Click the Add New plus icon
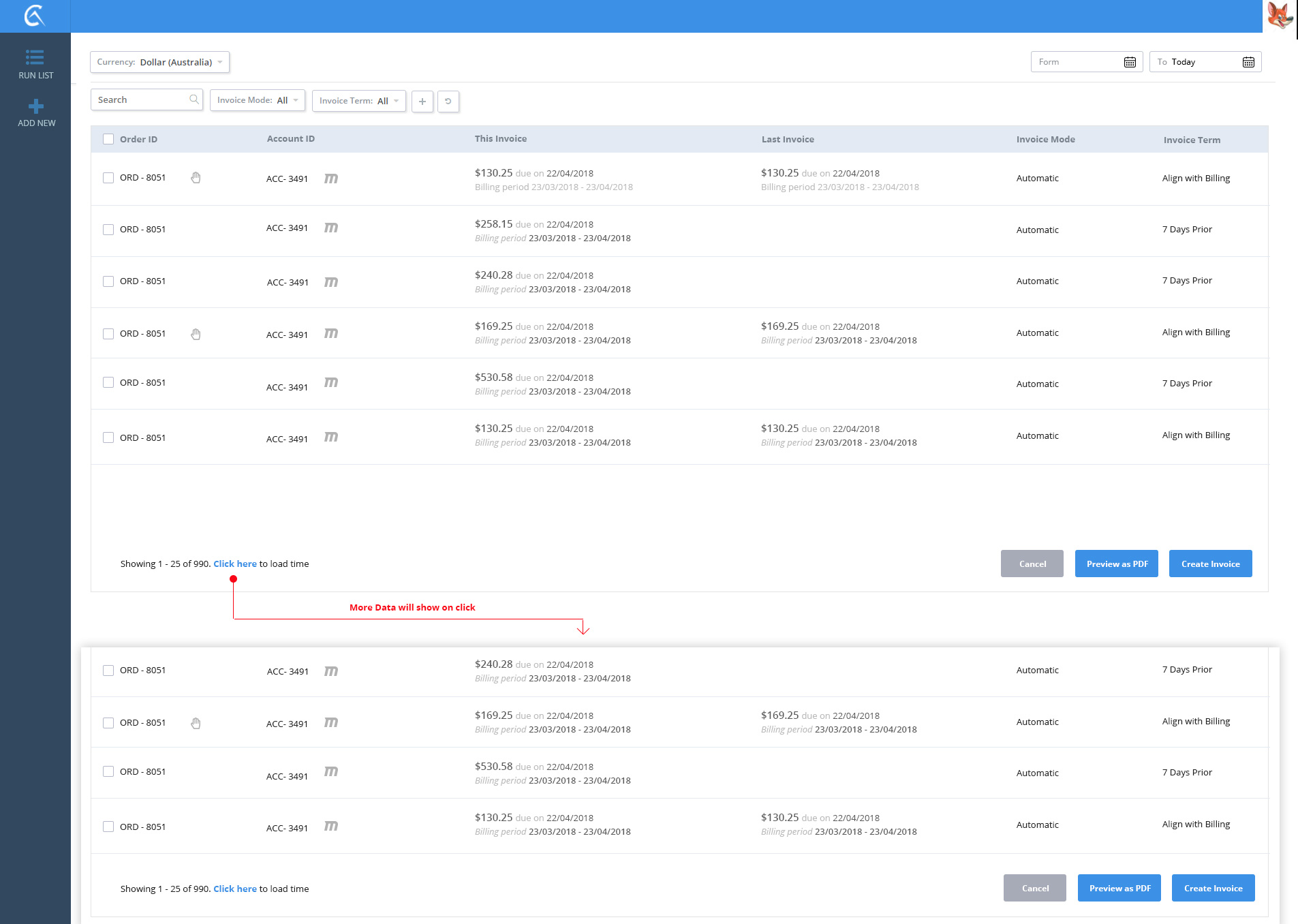This screenshot has height=924, width=1298. click(36, 106)
